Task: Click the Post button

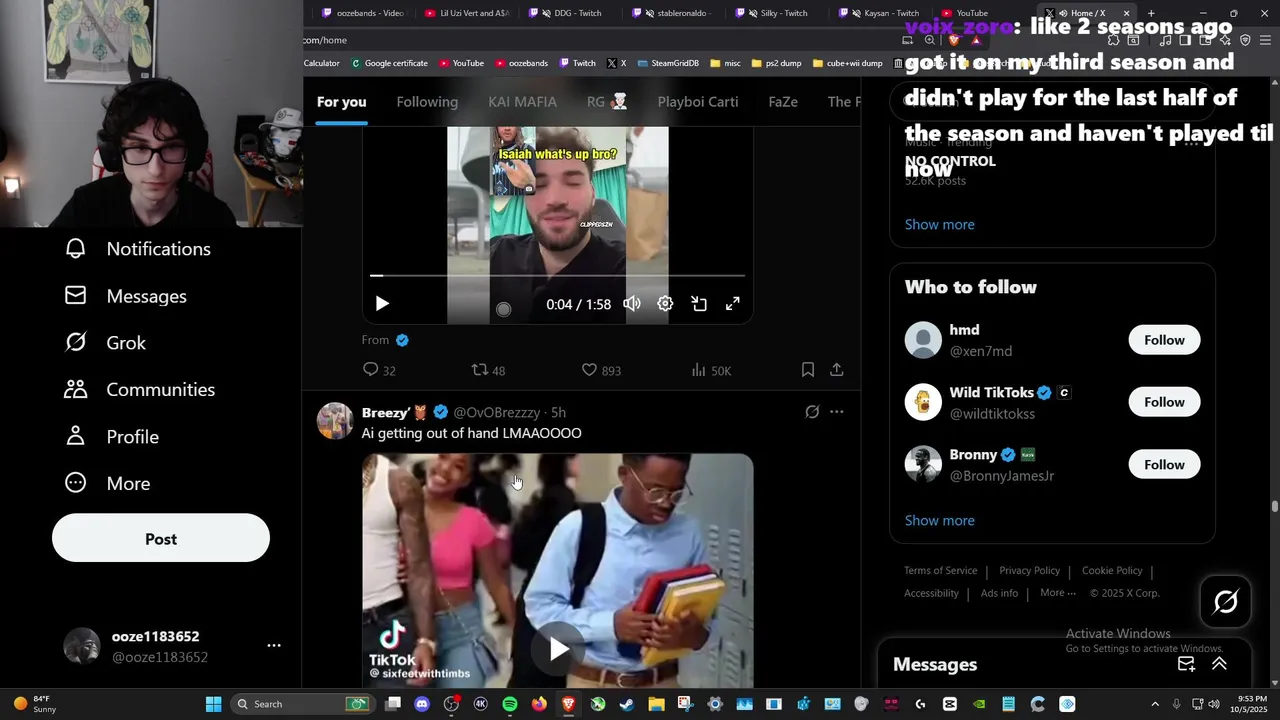Action: (161, 539)
